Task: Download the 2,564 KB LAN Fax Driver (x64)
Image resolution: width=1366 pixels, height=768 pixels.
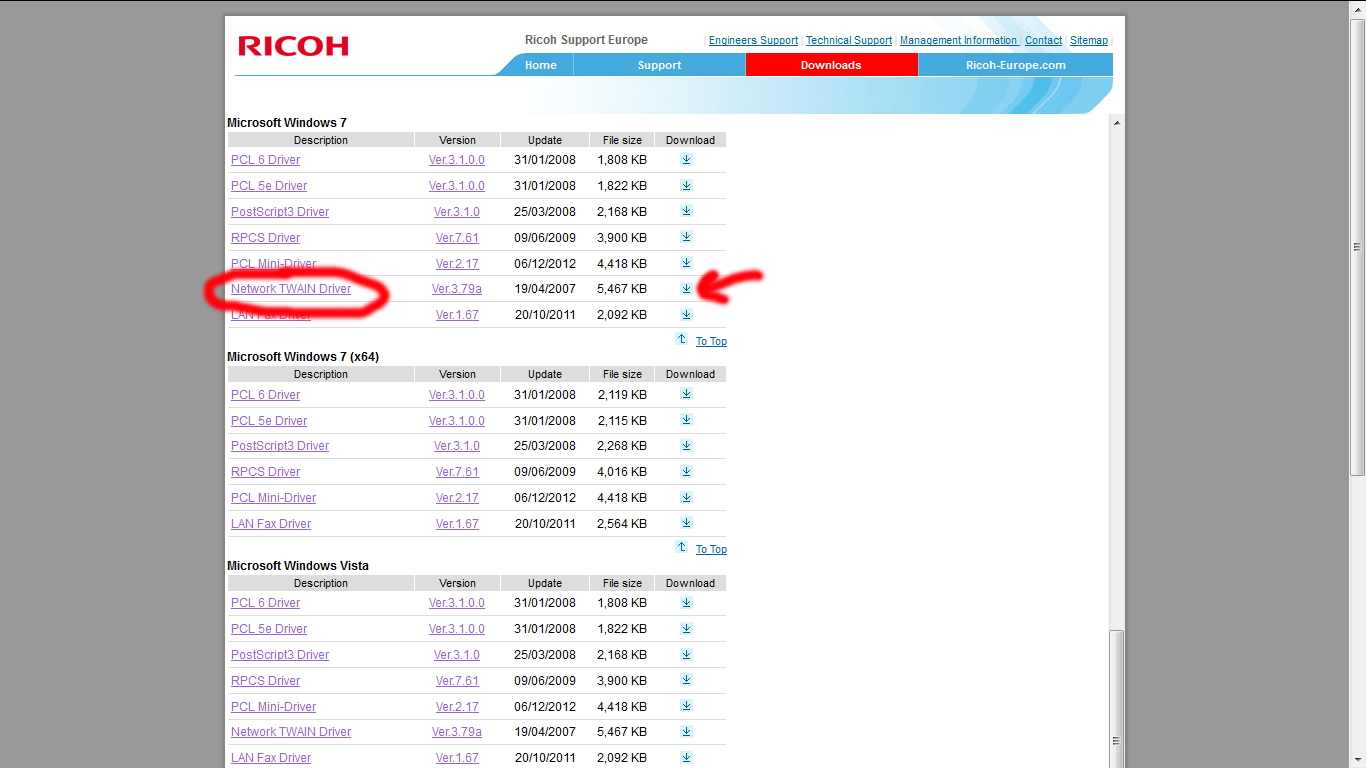Action: [x=686, y=523]
